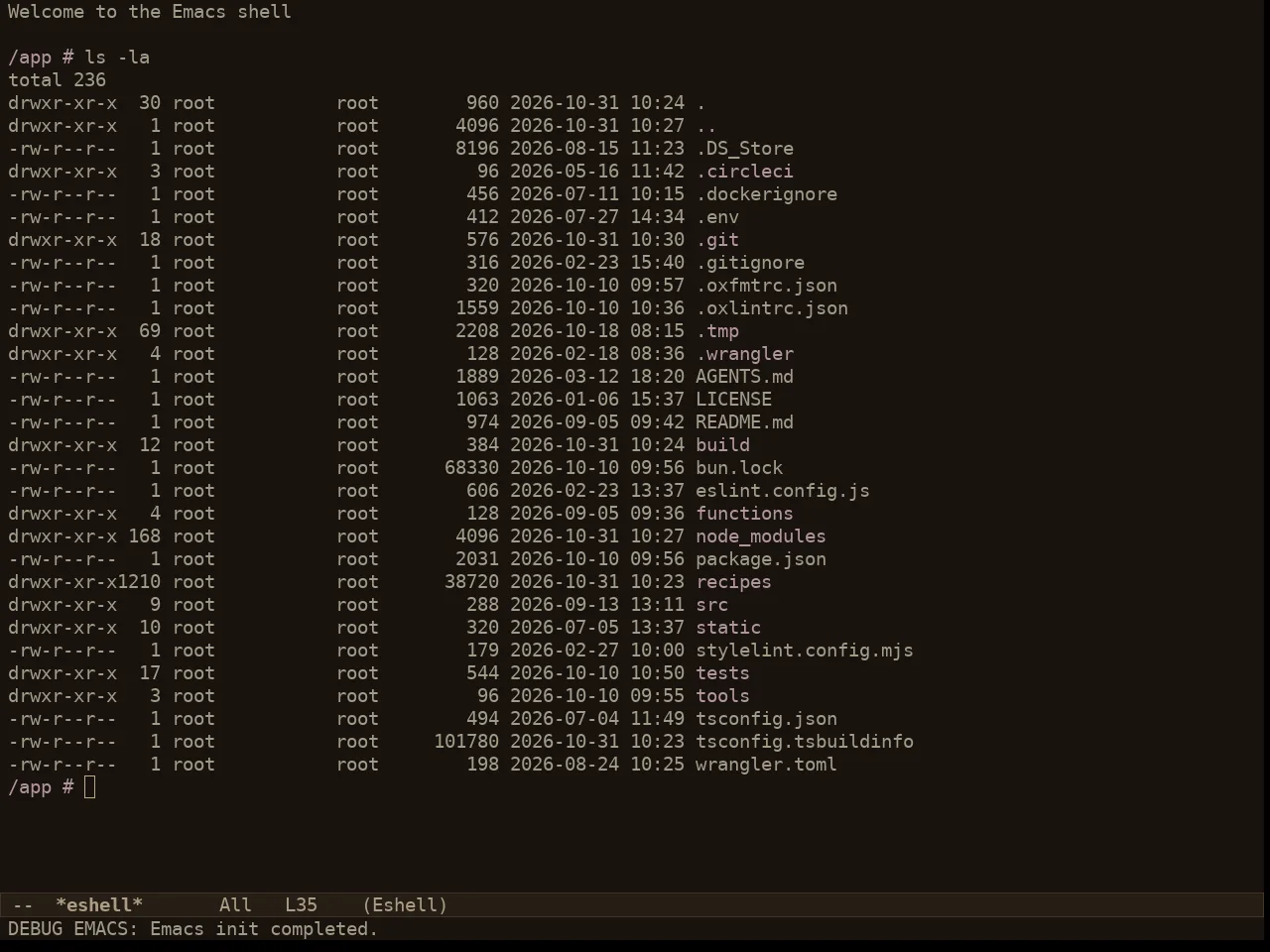The width and height of the screenshot is (1270, 952).
Task: Select the eslint.config.js file name
Action: pos(783,491)
